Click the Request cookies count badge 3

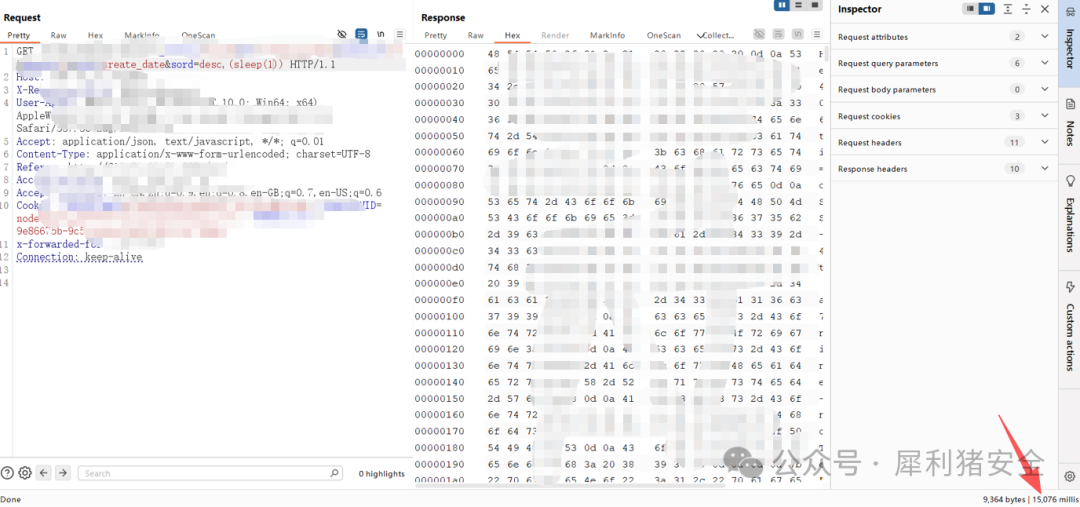pyautogui.click(x=1017, y=116)
